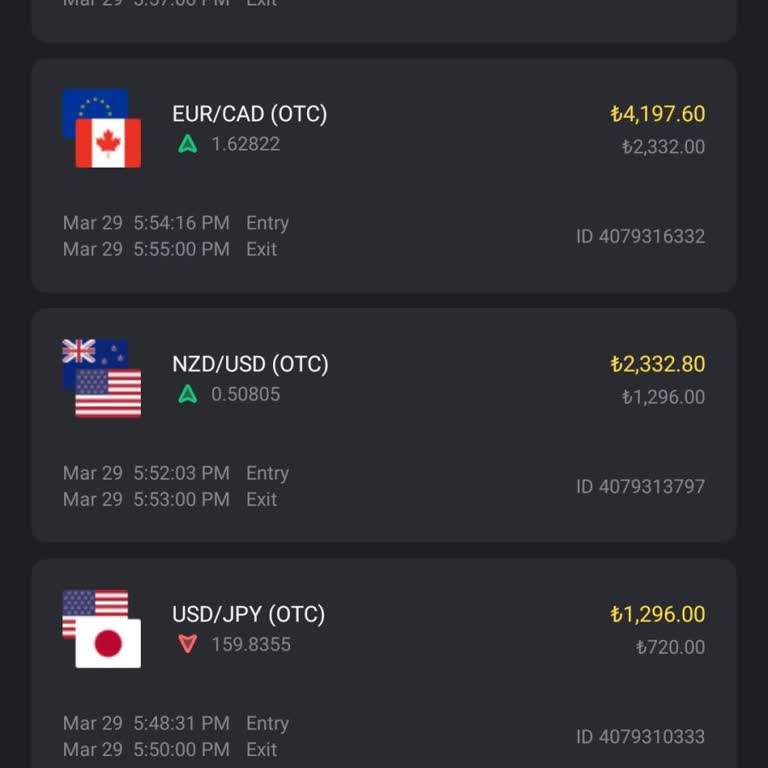Click the EUR/CAD flag pair icon

(x=102, y=128)
